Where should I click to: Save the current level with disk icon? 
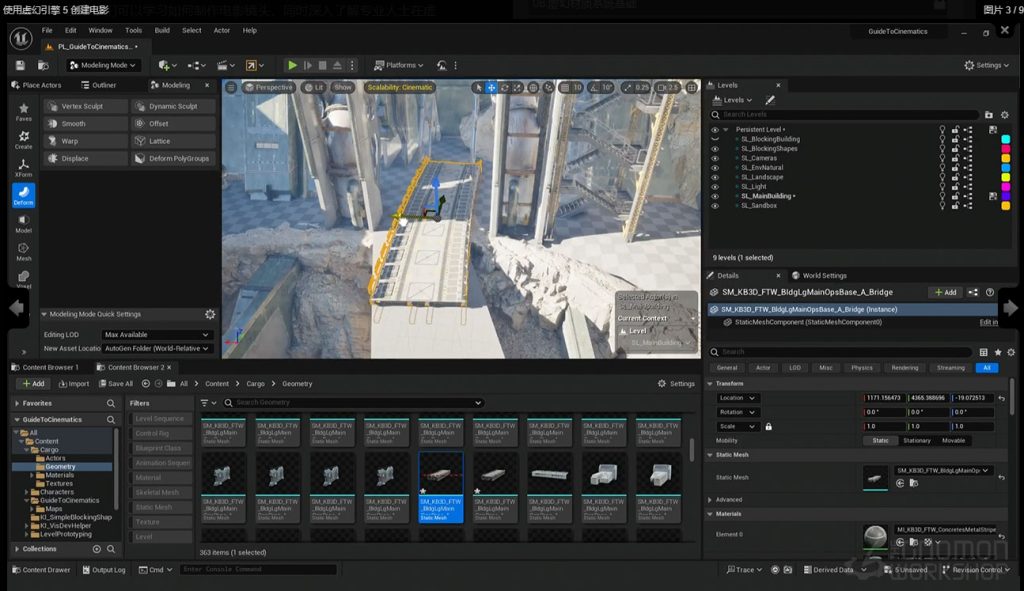click(20, 65)
